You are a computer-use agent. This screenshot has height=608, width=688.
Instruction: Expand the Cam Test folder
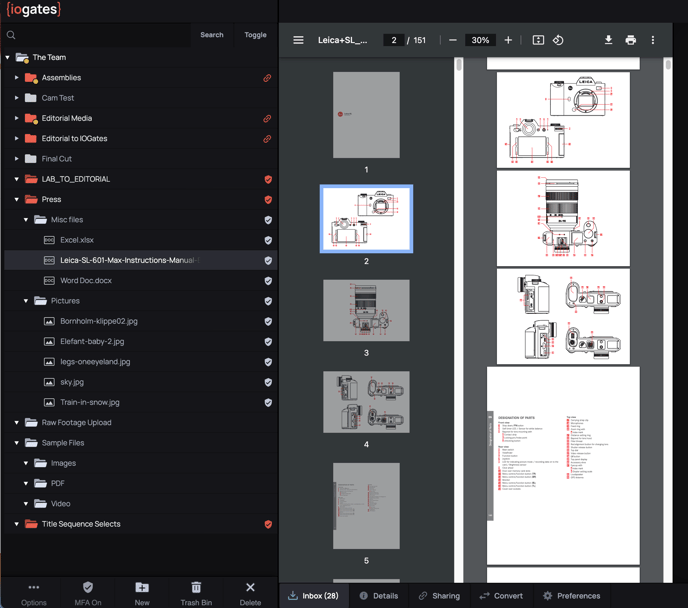pos(17,98)
